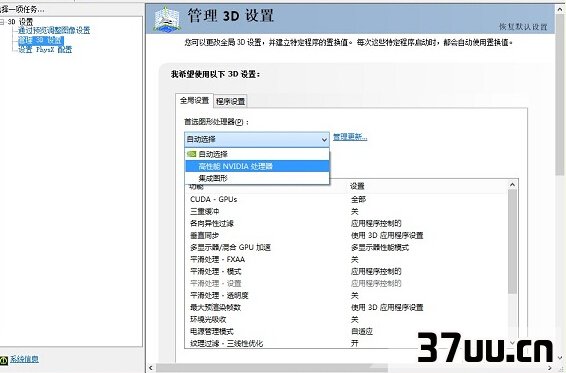Open 通过预览调整图像设置 in the tree
This screenshot has height=373, width=566.
coord(54,30)
